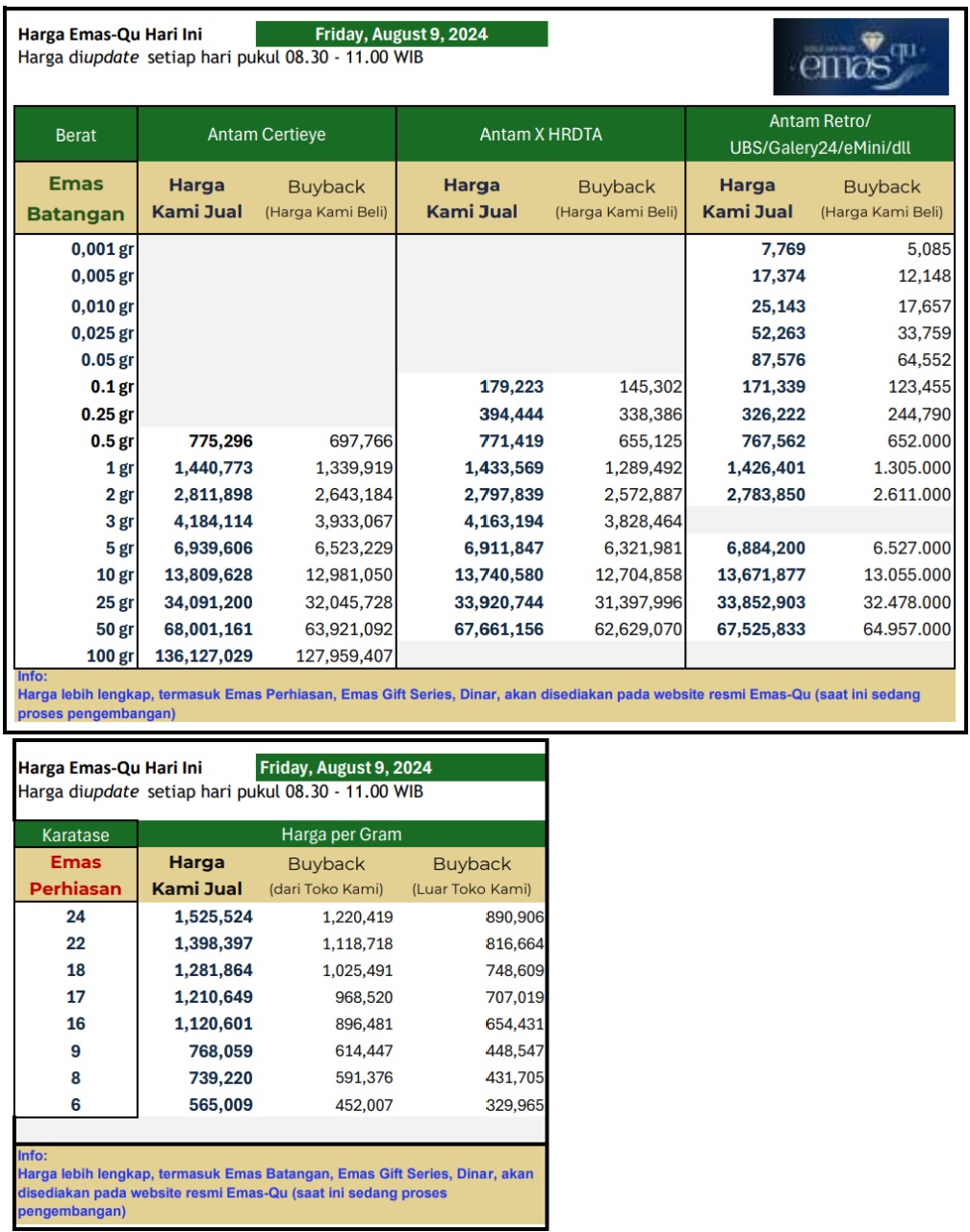The height and width of the screenshot is (1232, 970).
Task: Select buyback value 697,766
Action: 361,441
